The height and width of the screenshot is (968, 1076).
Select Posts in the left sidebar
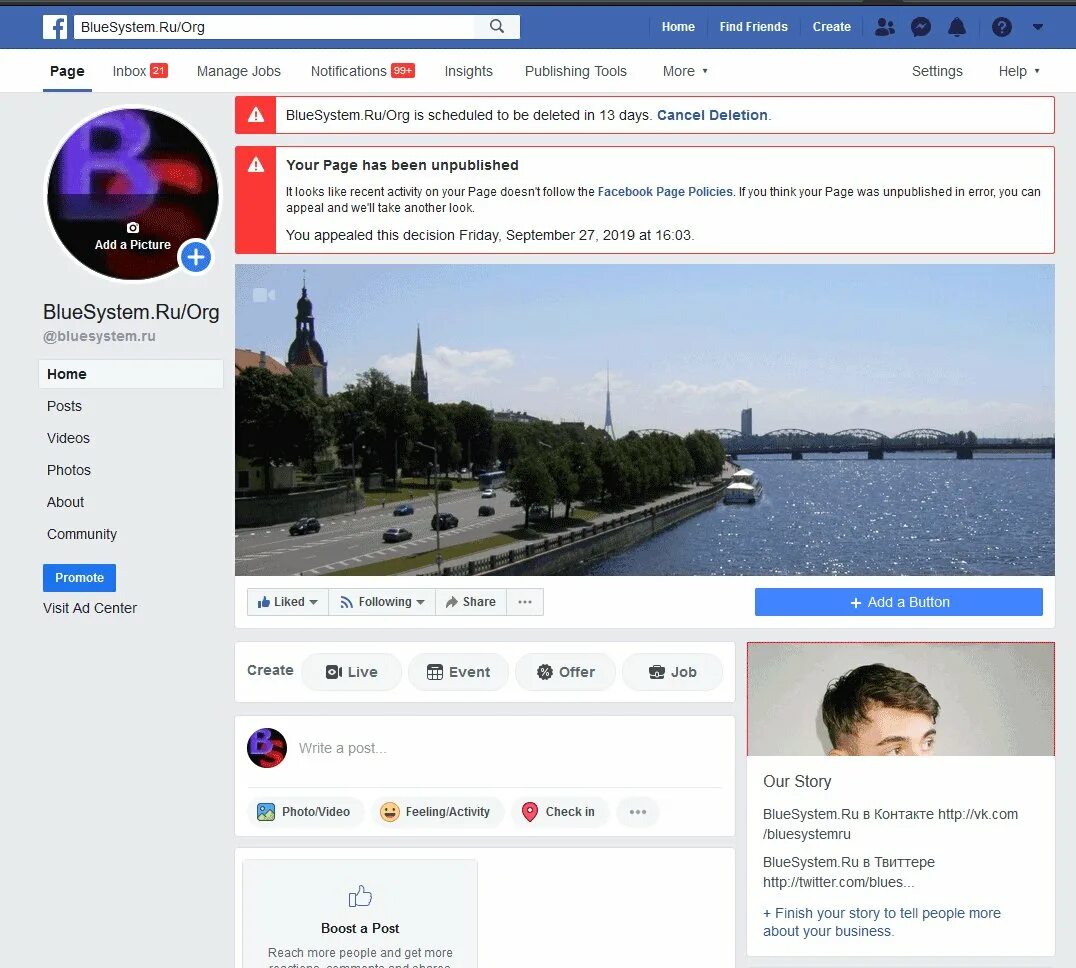point(65,406)
